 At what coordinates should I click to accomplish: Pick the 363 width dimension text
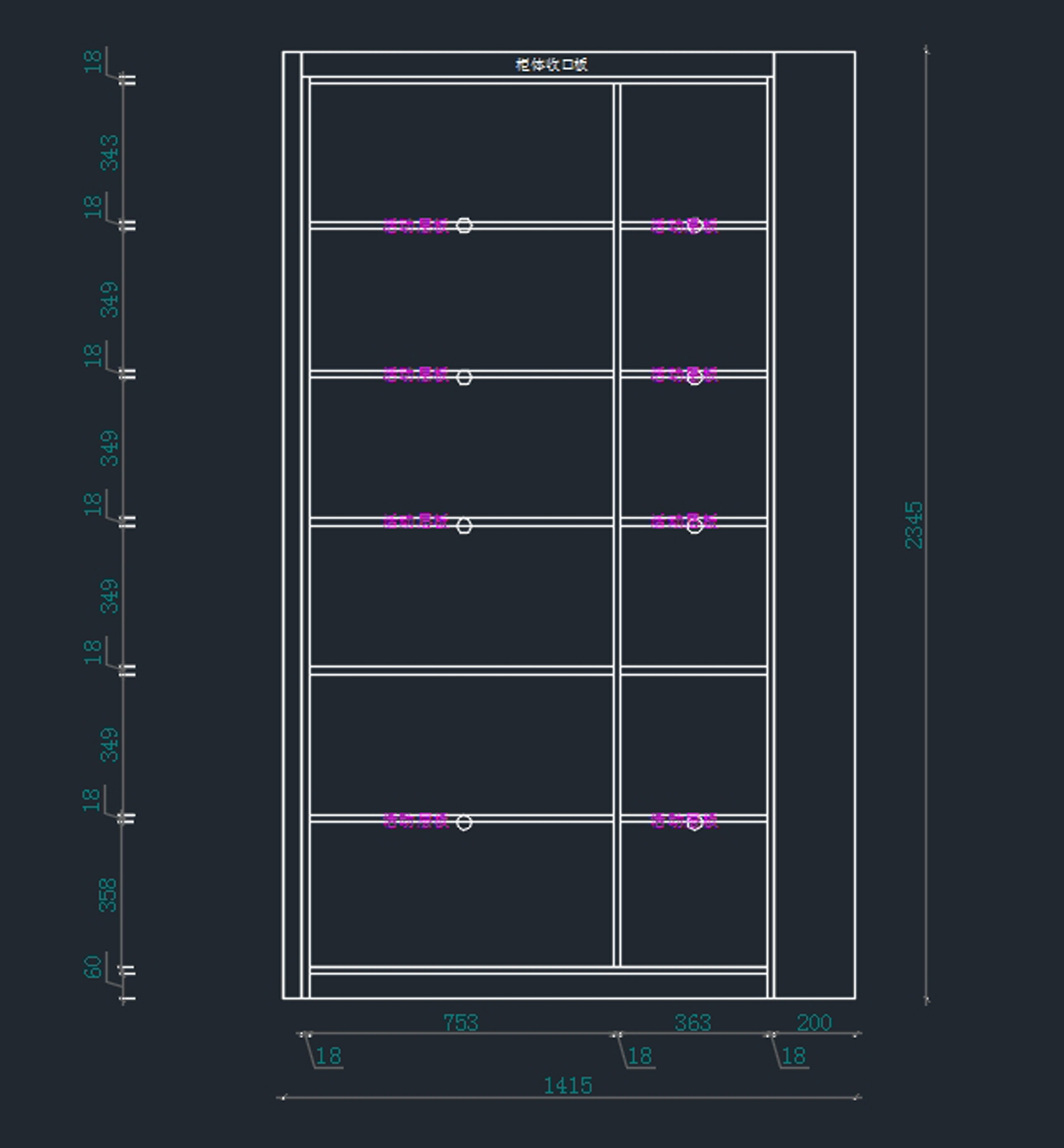point(692,1023)
